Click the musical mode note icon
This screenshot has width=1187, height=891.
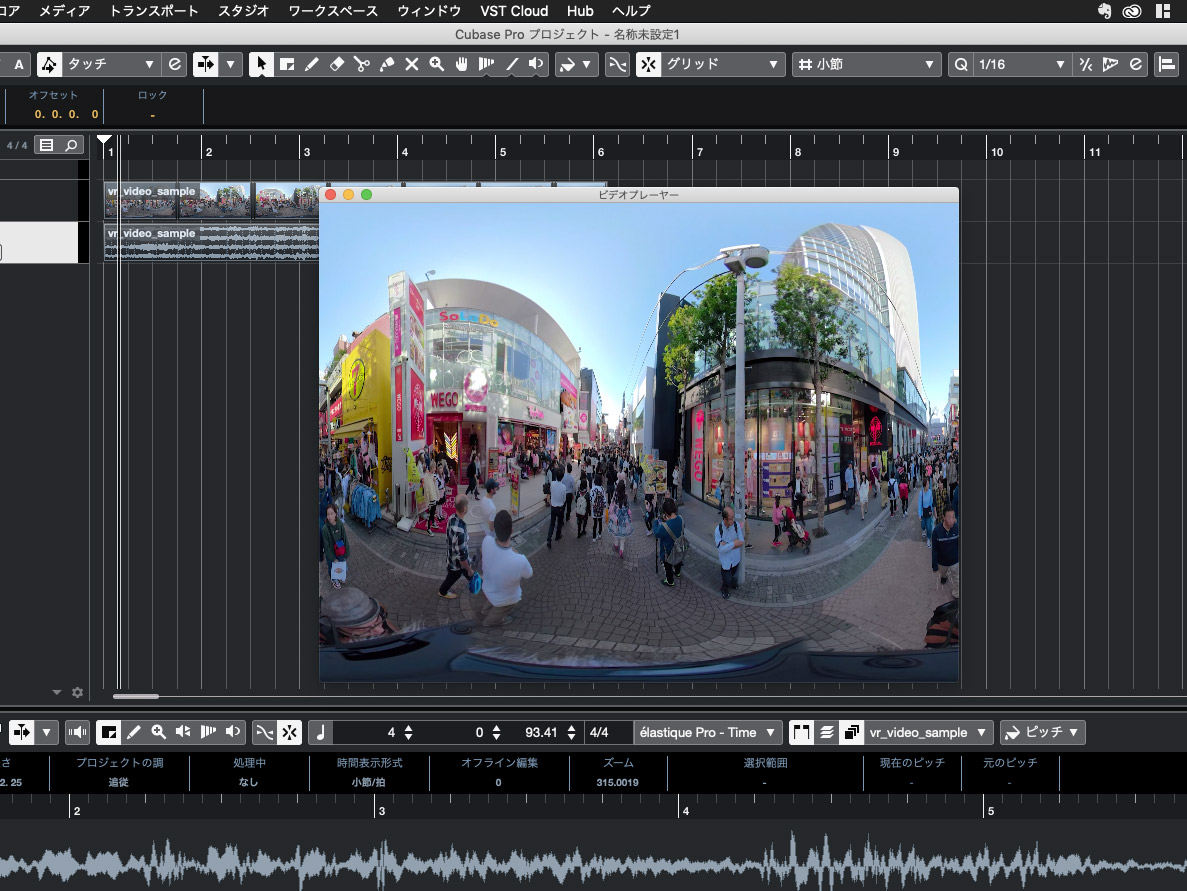(x=320, y=732)
